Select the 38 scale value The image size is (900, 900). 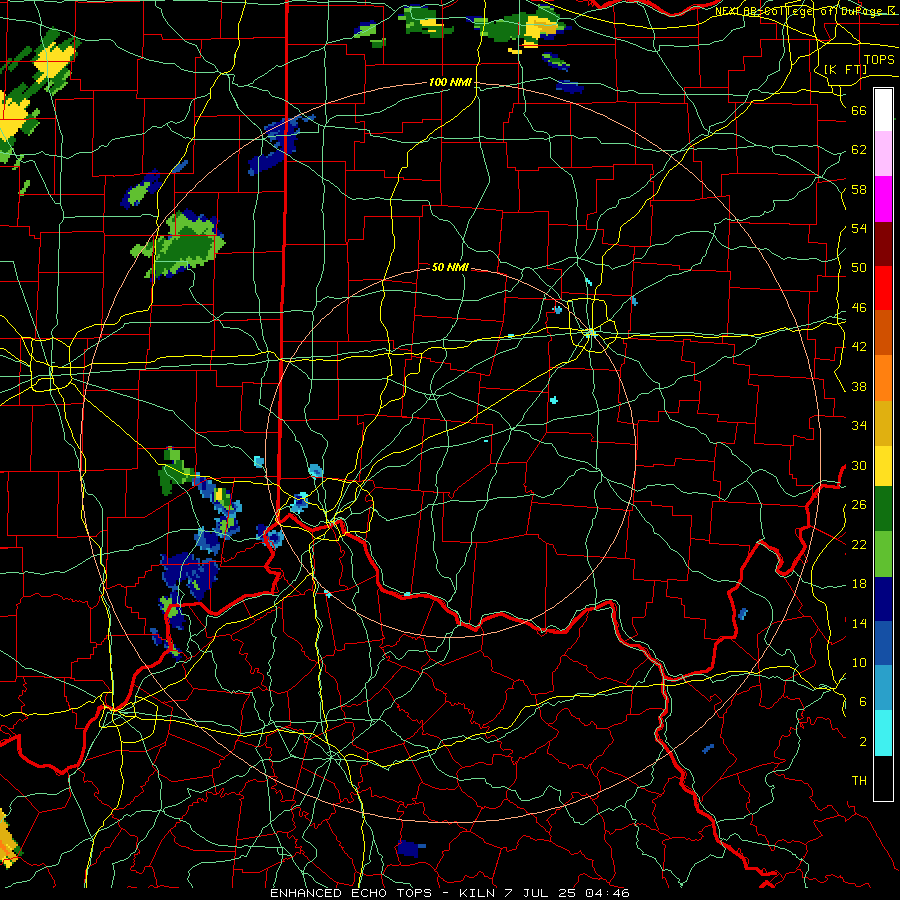point(859,386)
